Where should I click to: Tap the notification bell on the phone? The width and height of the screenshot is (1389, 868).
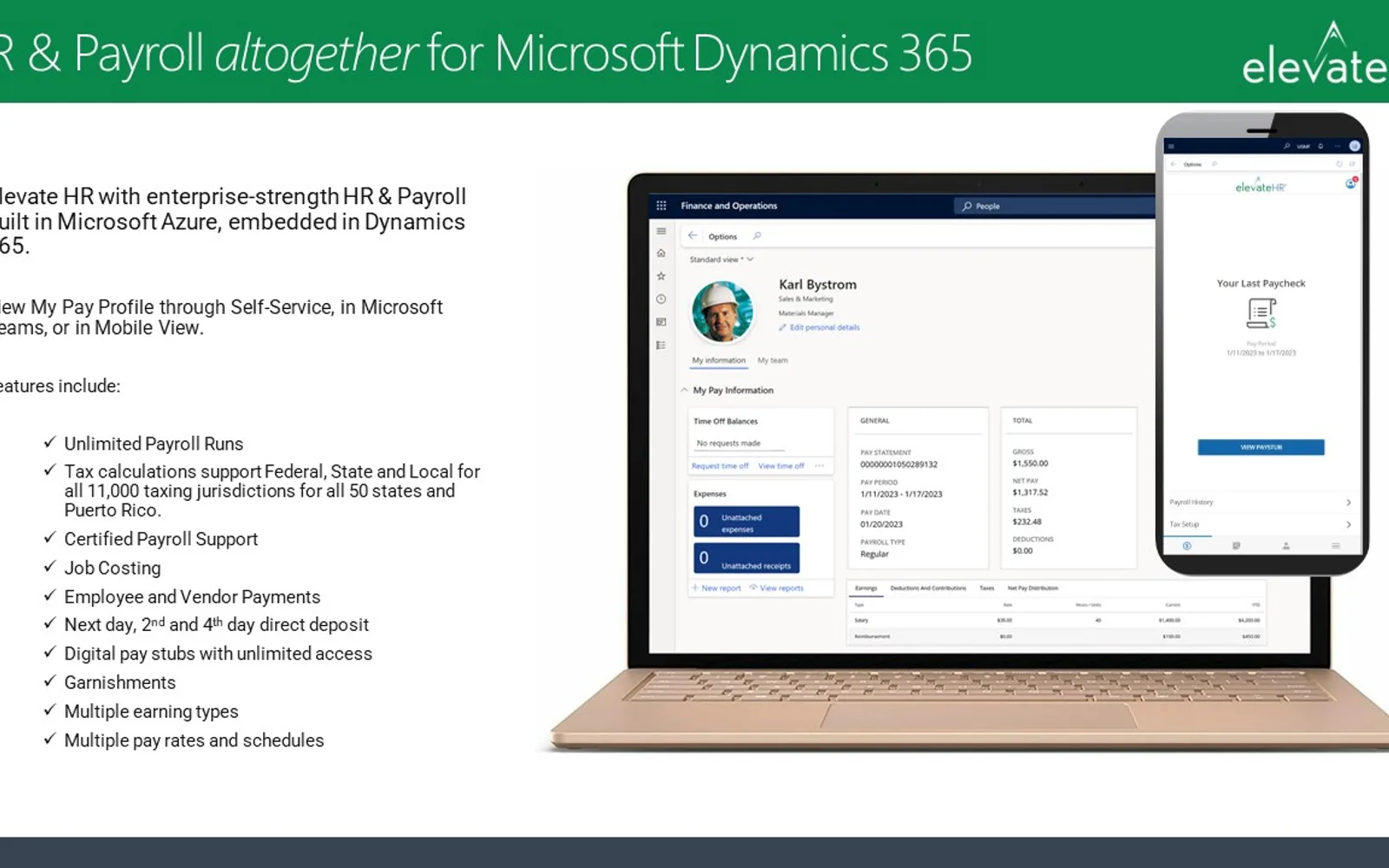(x=1321, y=146)
